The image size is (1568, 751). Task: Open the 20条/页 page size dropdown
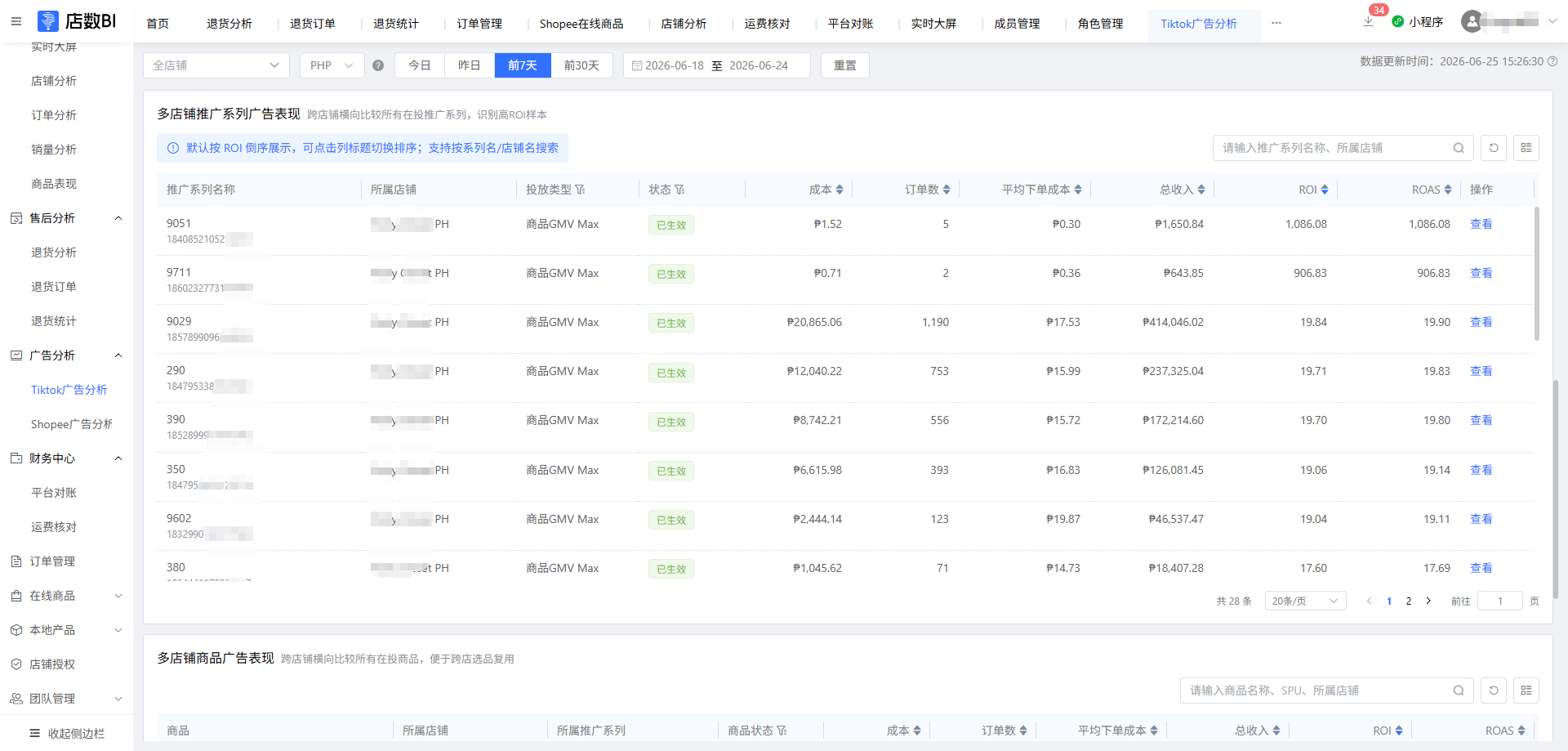[x=1305, y=601]
